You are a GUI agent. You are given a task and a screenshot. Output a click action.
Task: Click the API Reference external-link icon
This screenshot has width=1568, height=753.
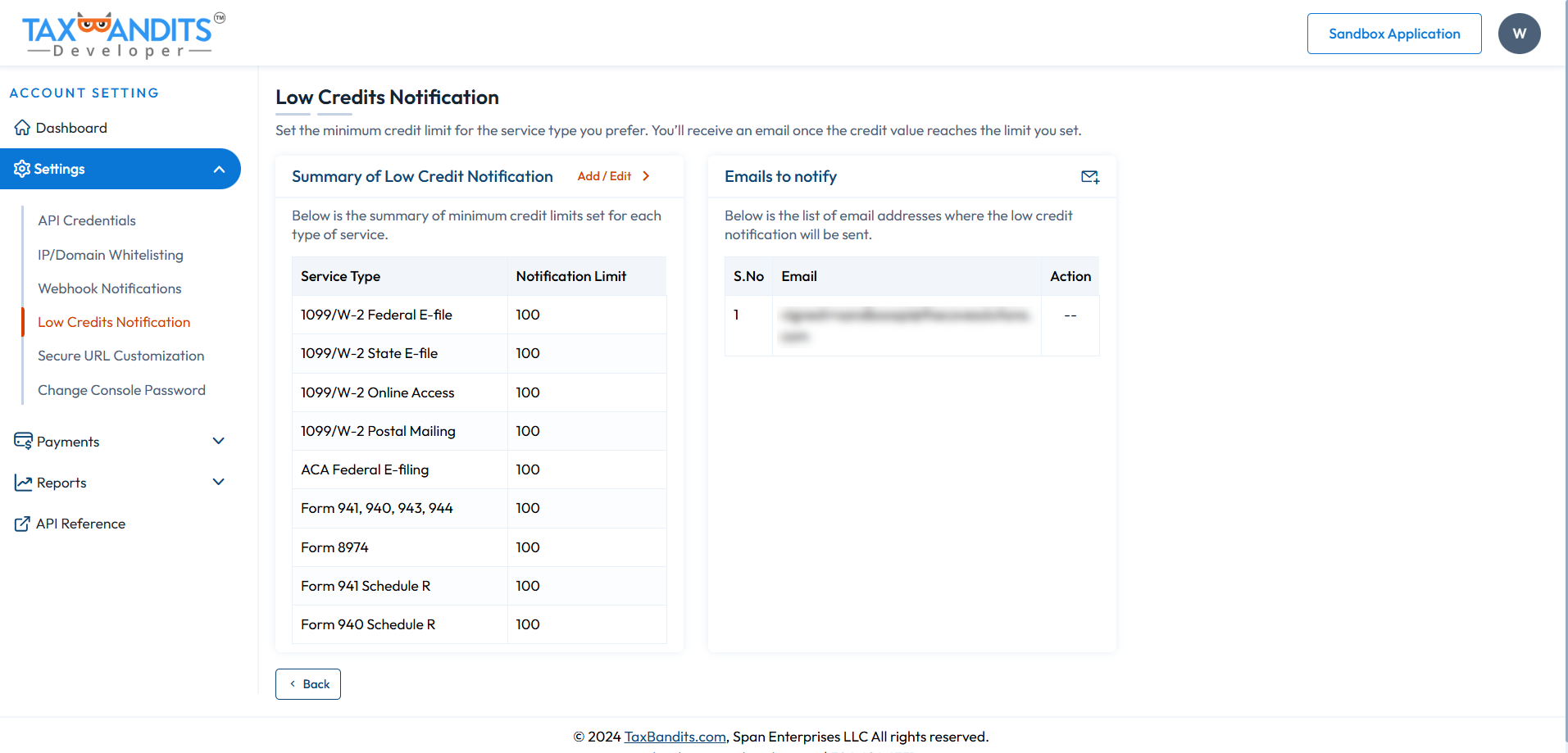pos(22,523)
